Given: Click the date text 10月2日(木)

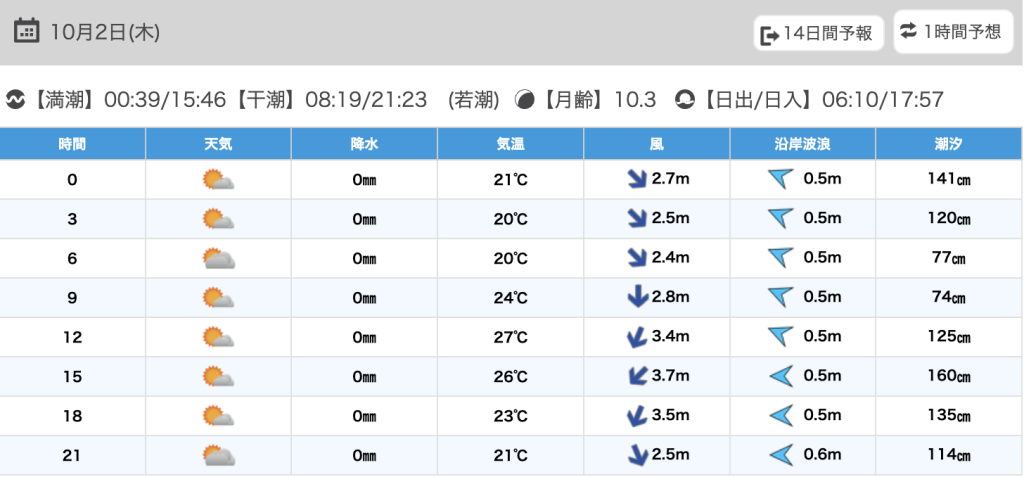Looking at the screenshot, I should 105,32.
